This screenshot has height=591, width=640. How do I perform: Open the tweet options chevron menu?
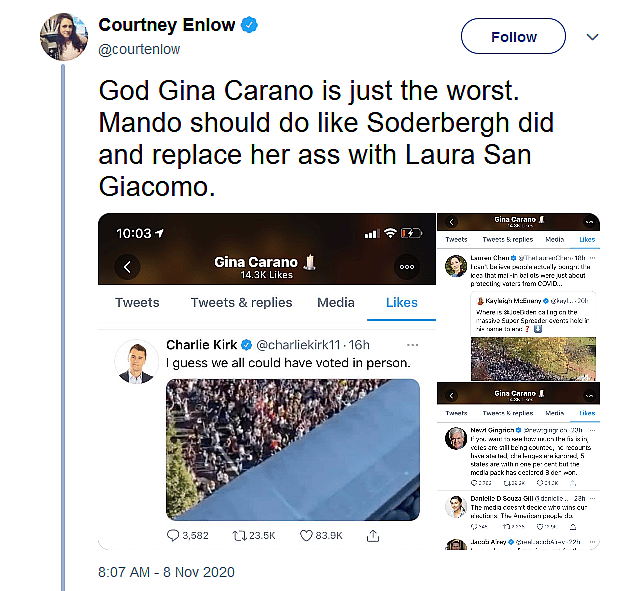[x=592, y=37]
